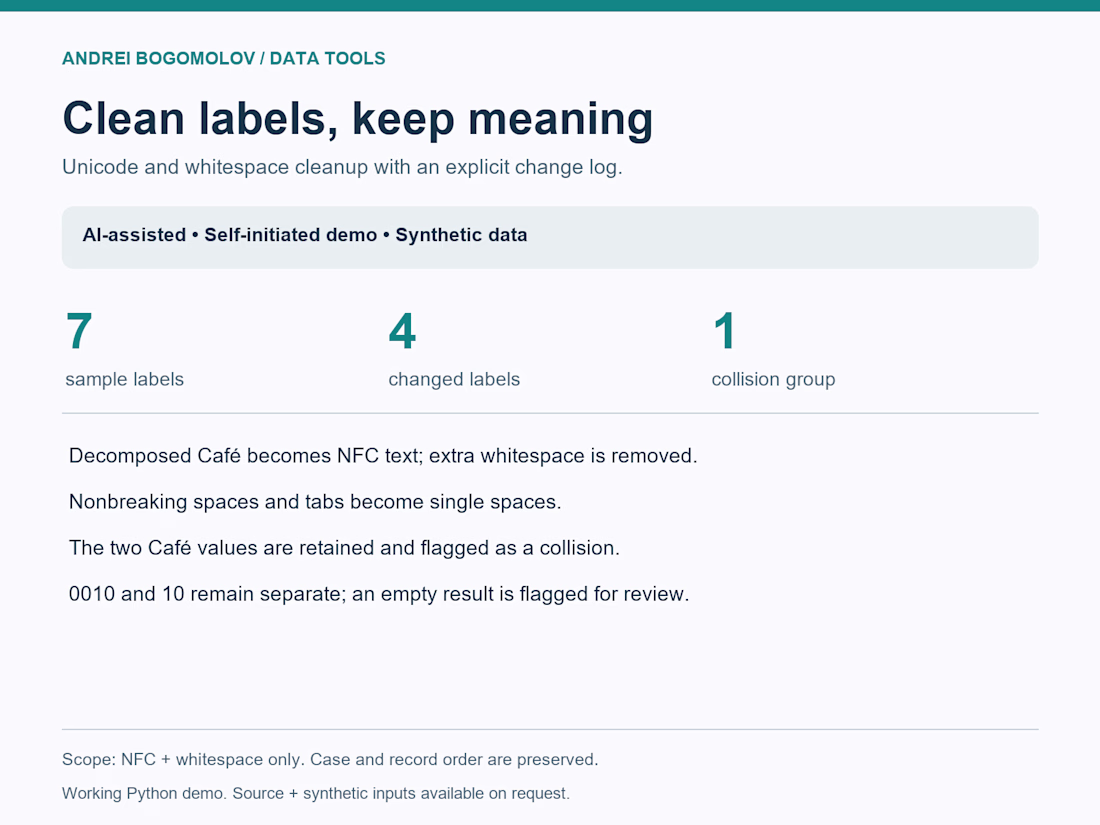
Task: Click the Working Python demo footer line
Action: (316, 793)
